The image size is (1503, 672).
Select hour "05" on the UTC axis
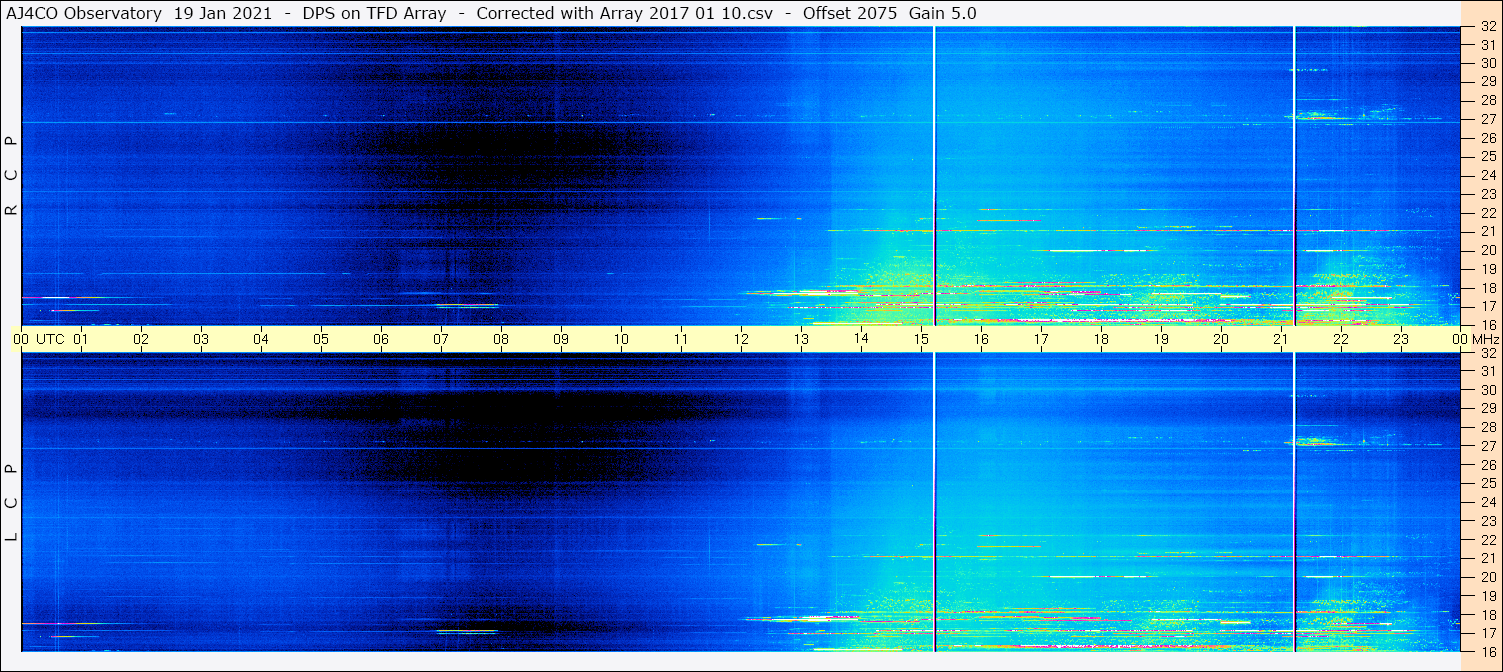click(x=321, y=339)
